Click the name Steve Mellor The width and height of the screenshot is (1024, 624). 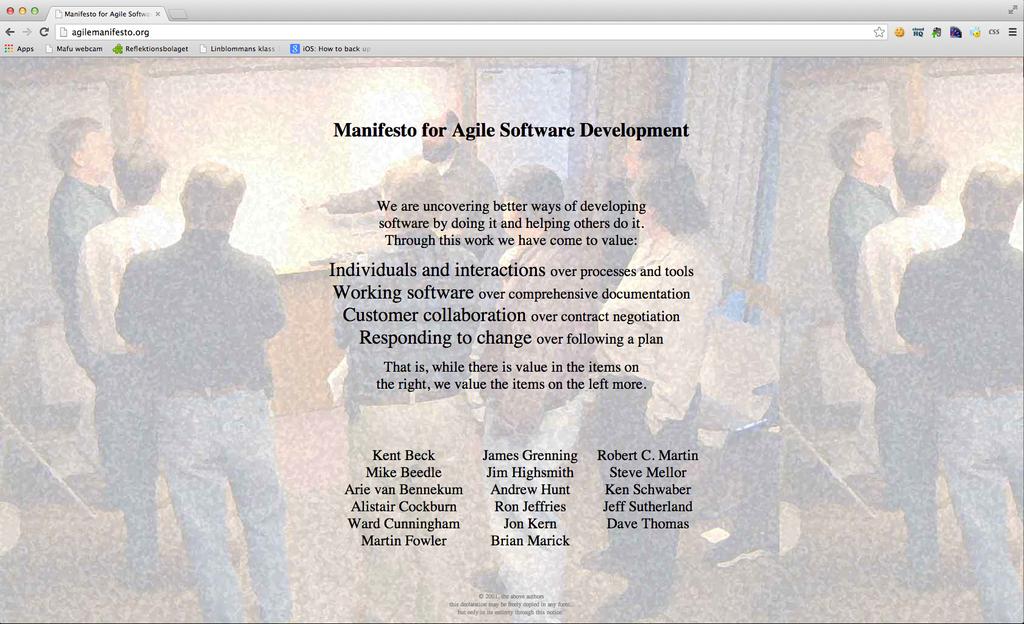647,473
